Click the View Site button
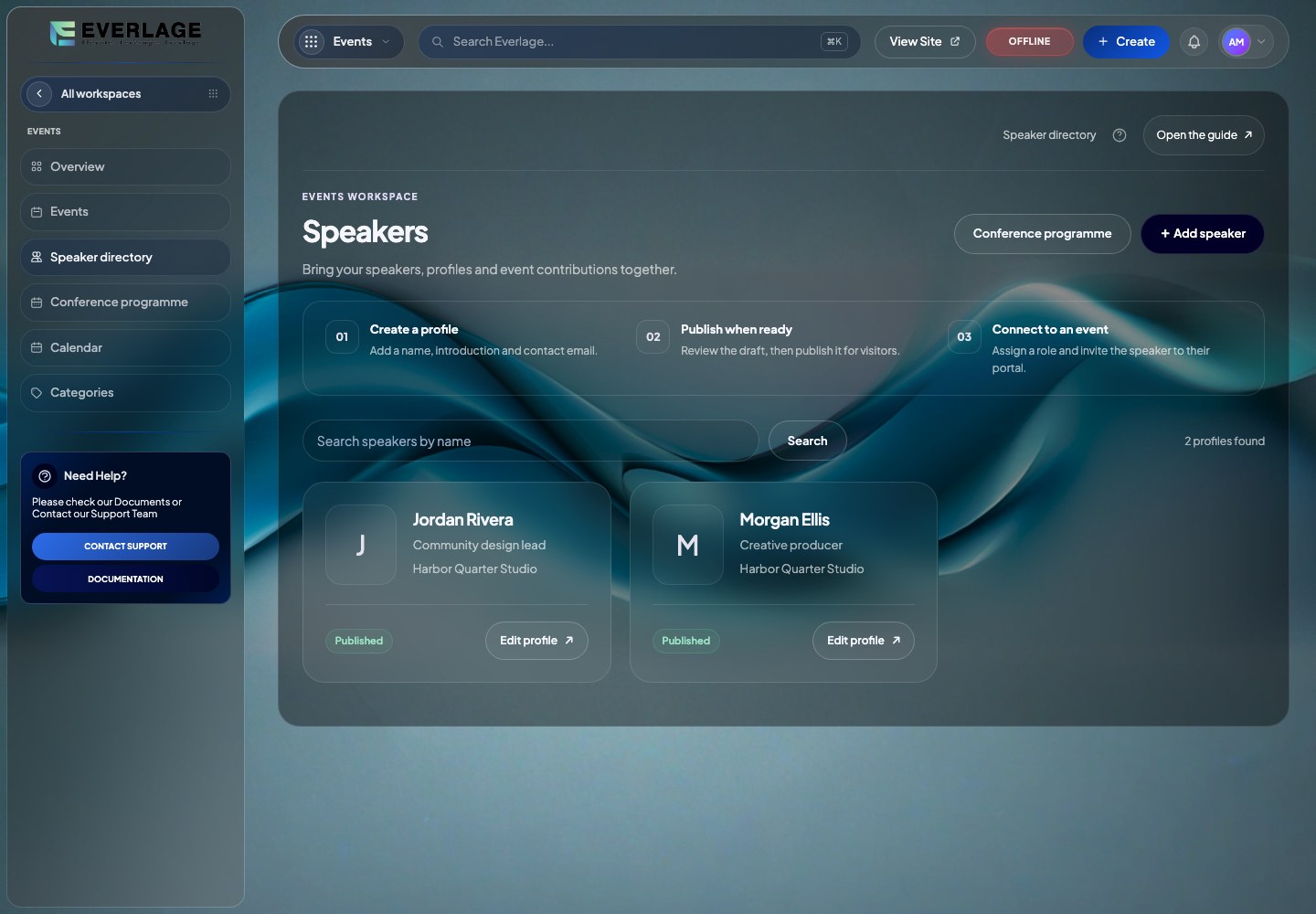The width and height of the screenshot is (1316, 914). click(925, 41)
